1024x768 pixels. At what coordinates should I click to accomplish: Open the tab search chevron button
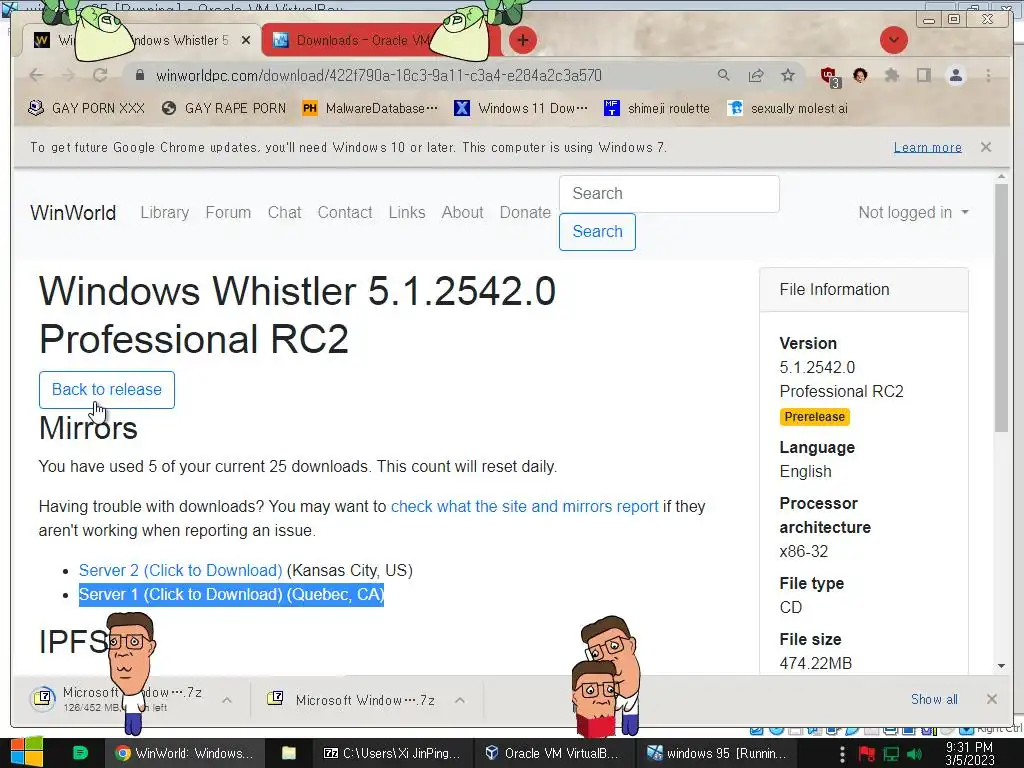tap(893, 40)
